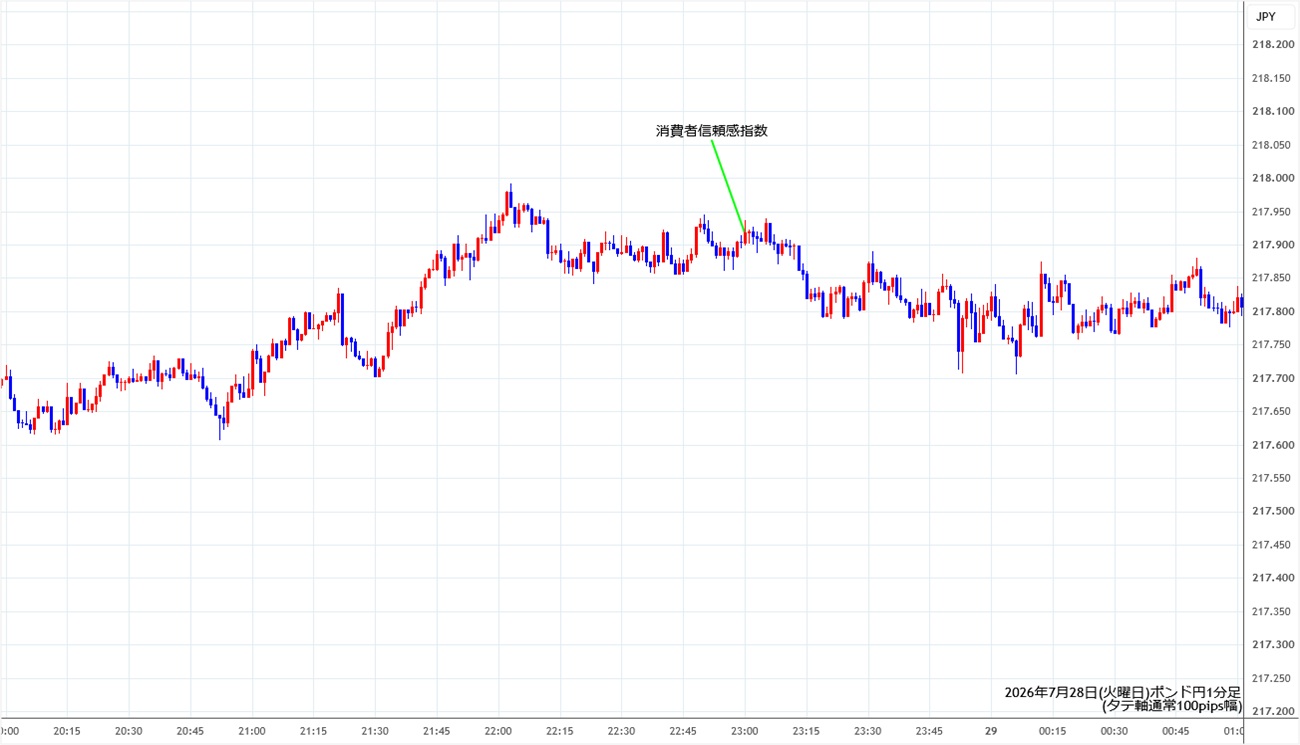Select the 217.650 price axis label

1270,411
